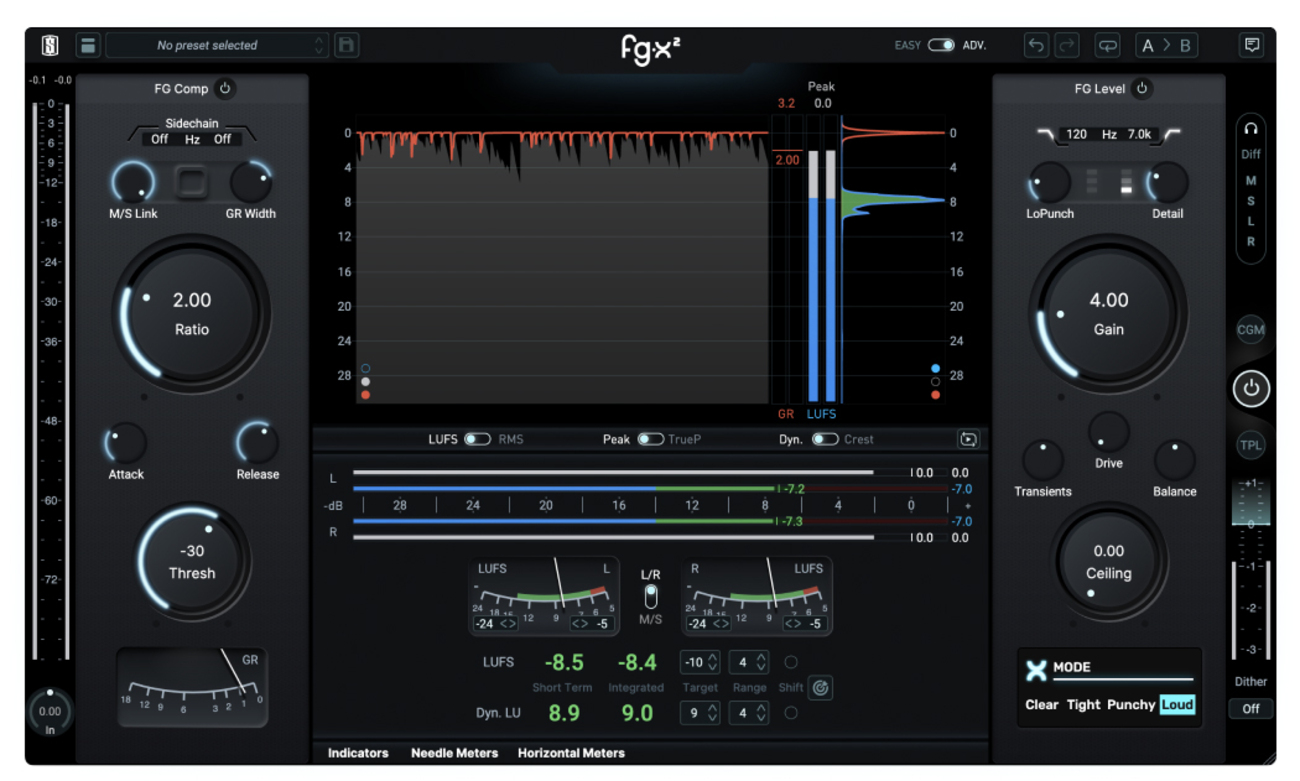Toggle LUFS to RMS metering switch
Viewport: 1300px width, 781px height.
(477, 439)
